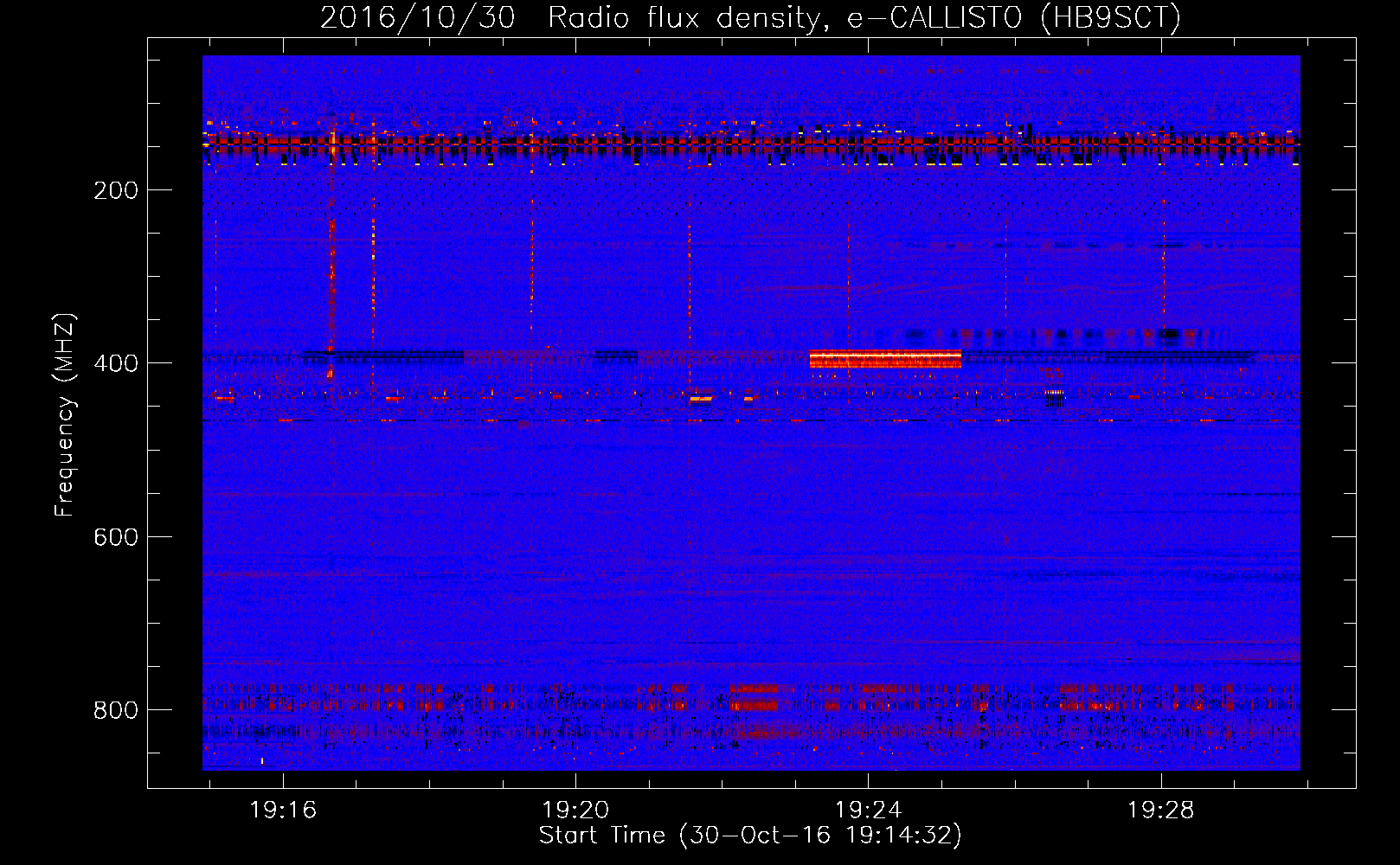Click the 19:20 time tick label
Screen dimensions: 1400x865
coord(575,811)
